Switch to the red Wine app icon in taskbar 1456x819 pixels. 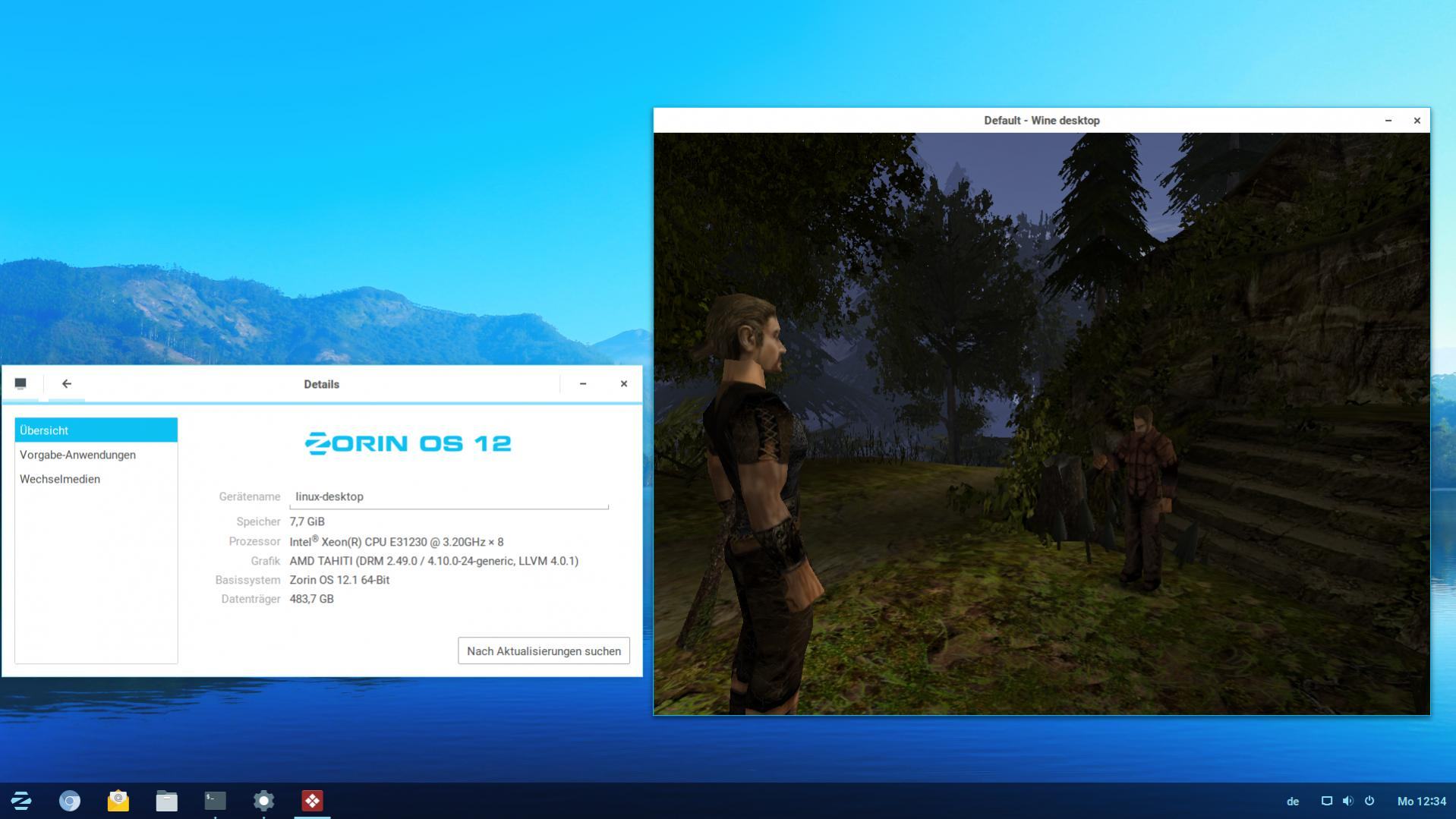[313, 801]
